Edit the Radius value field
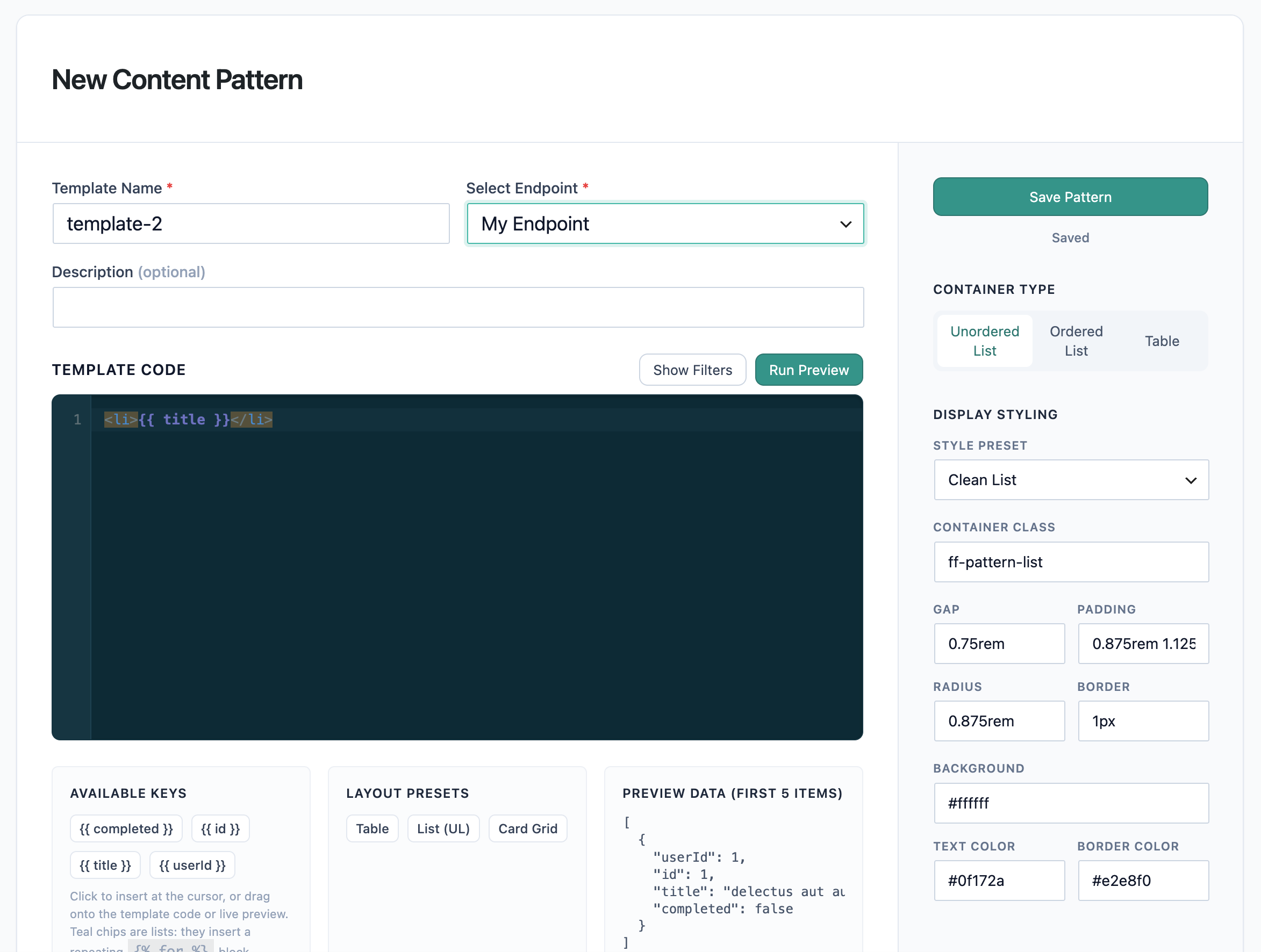This screenshot has width=1261, height=952. click(x=999, y=720)
